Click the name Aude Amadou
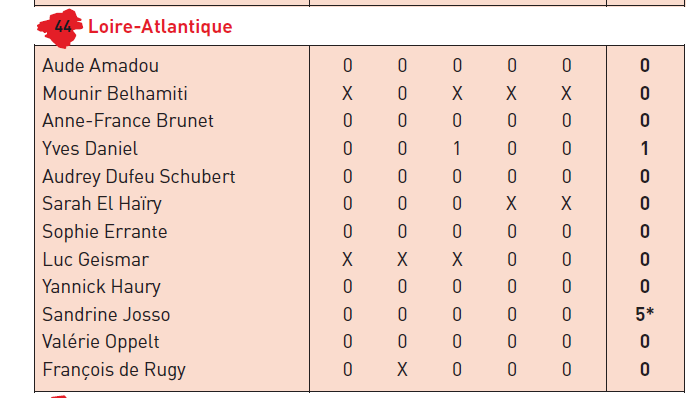This screenshot has width=691, height=398. [100, 66]
